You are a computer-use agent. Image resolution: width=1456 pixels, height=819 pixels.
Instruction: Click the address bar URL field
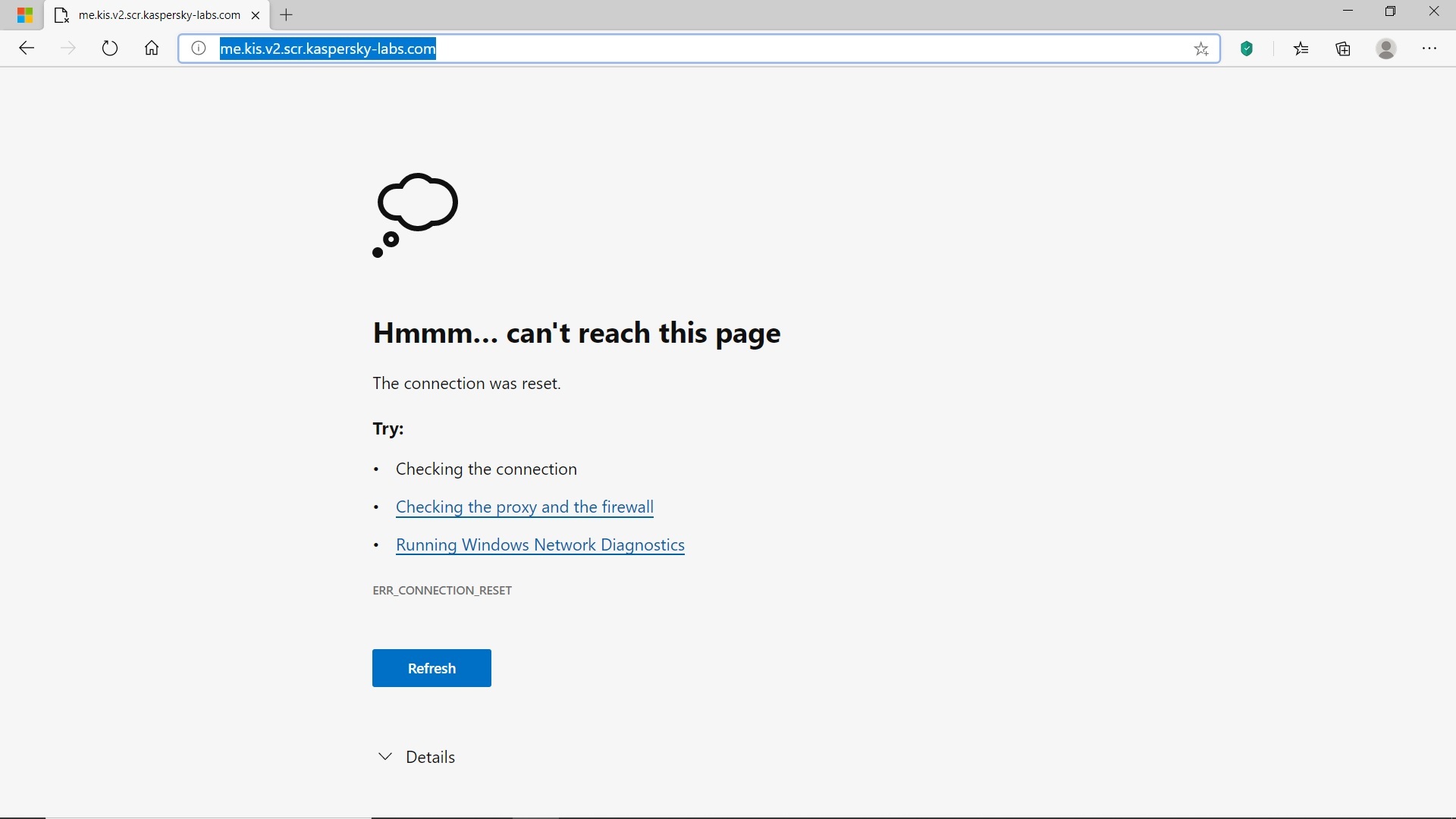[698, 49]
